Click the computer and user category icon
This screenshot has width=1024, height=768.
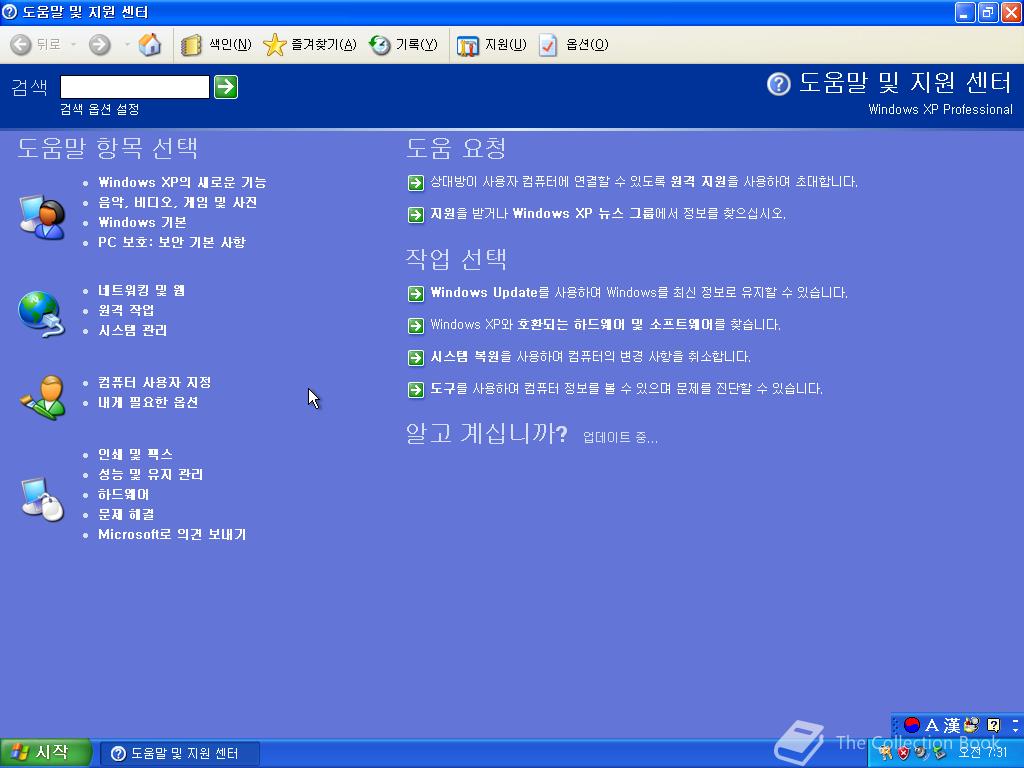(x=42, y=216)
